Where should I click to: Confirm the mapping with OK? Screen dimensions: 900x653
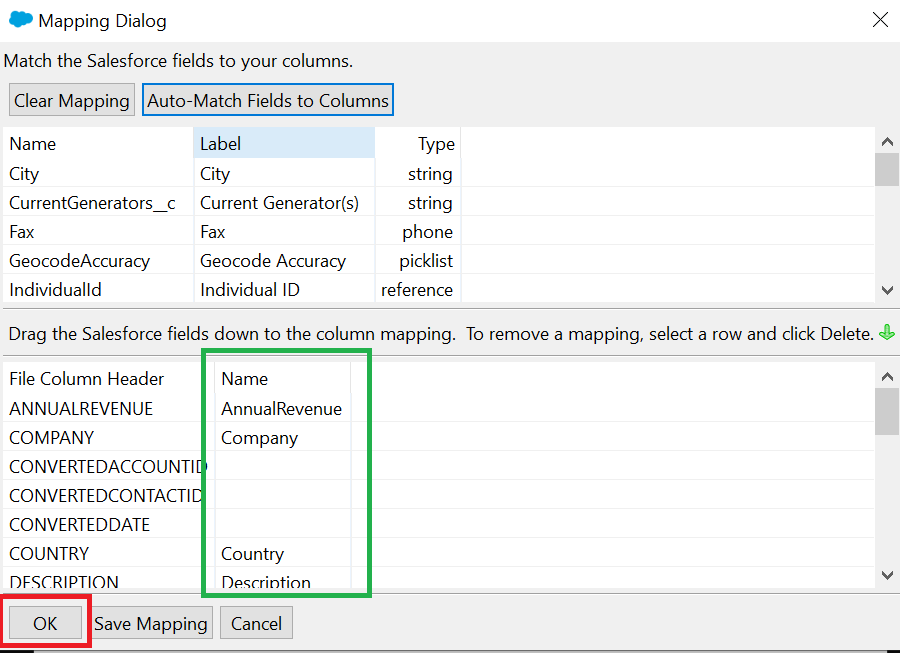coord(45,623)
